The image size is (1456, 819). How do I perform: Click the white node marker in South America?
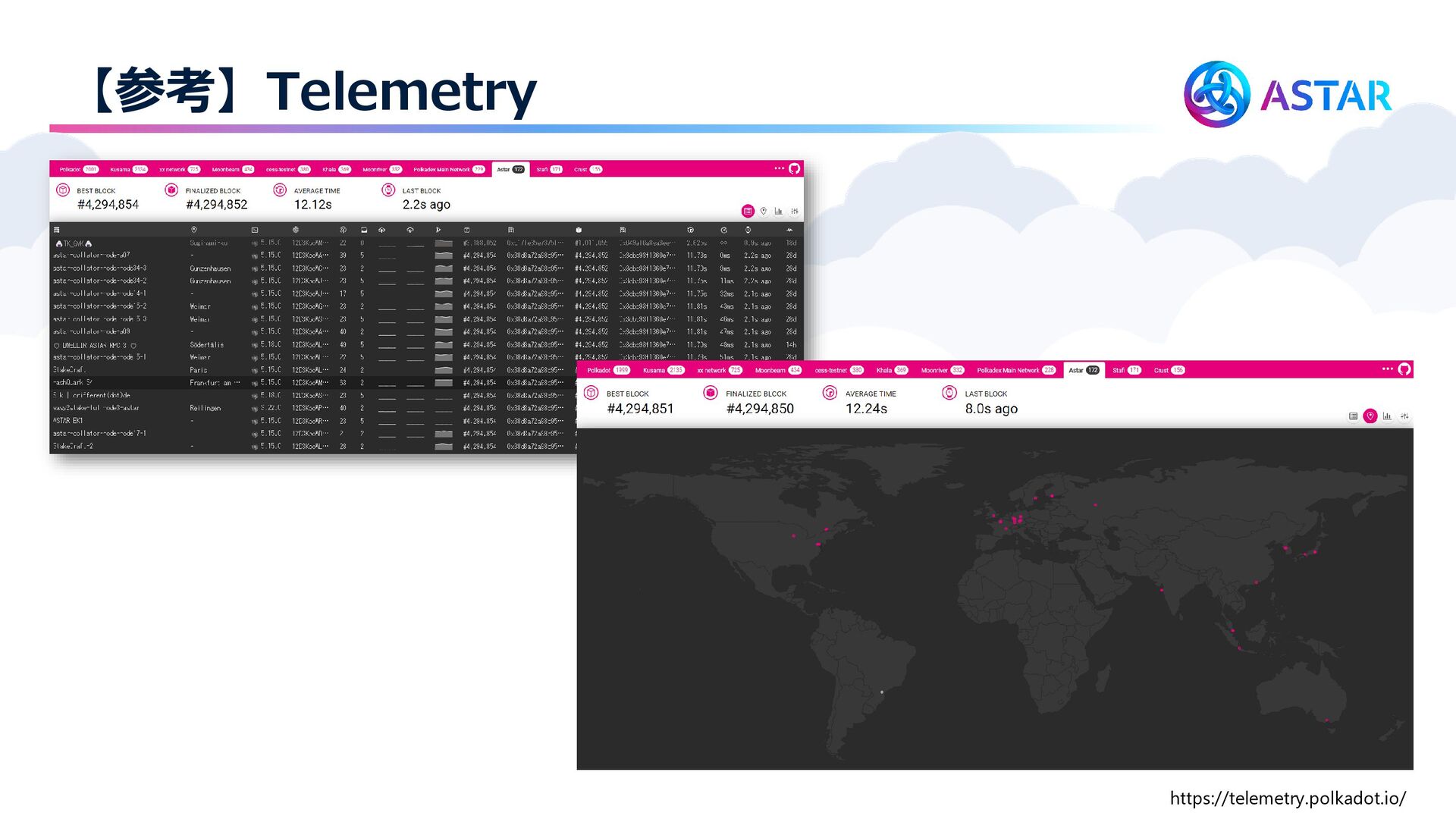[x=882, y=692]
